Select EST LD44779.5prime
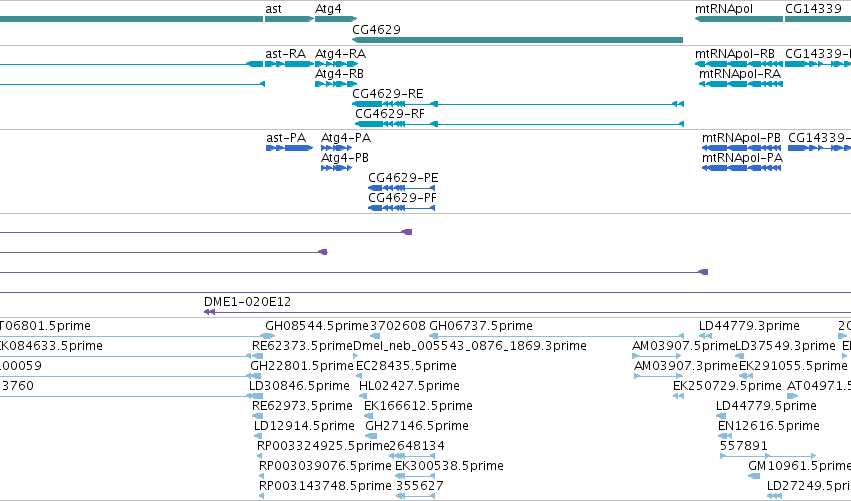 pos(766,407)
